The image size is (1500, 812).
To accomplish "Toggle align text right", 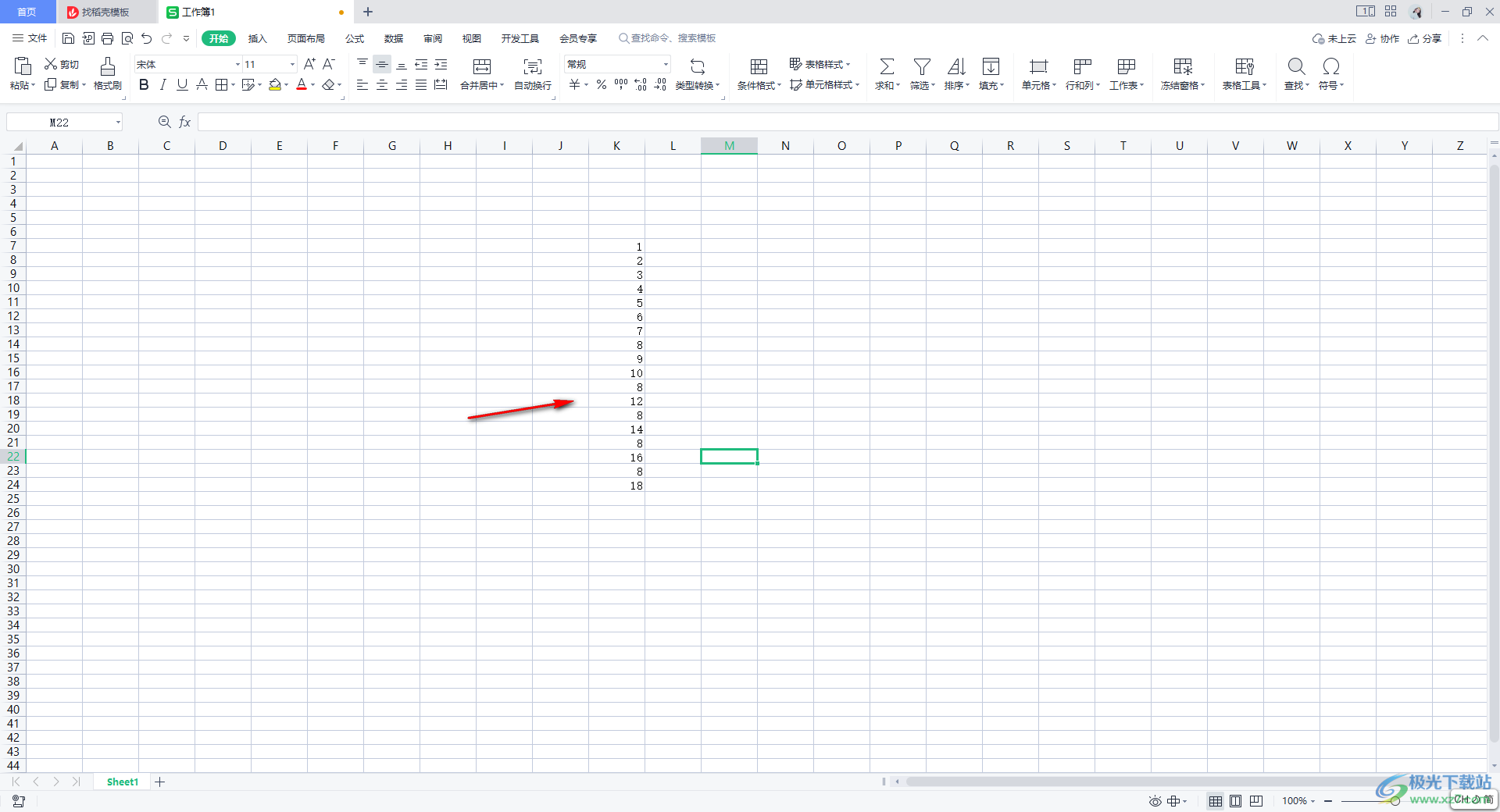I will coord(402,84).
